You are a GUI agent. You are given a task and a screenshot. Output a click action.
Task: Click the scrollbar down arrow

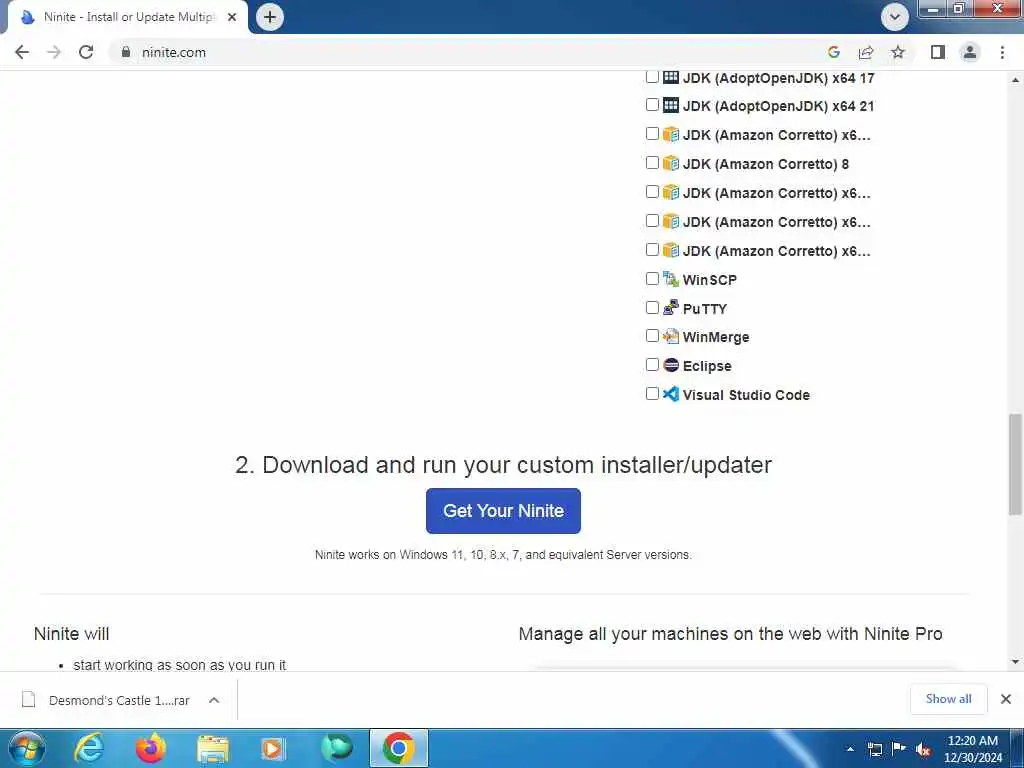pos(1016,662)
